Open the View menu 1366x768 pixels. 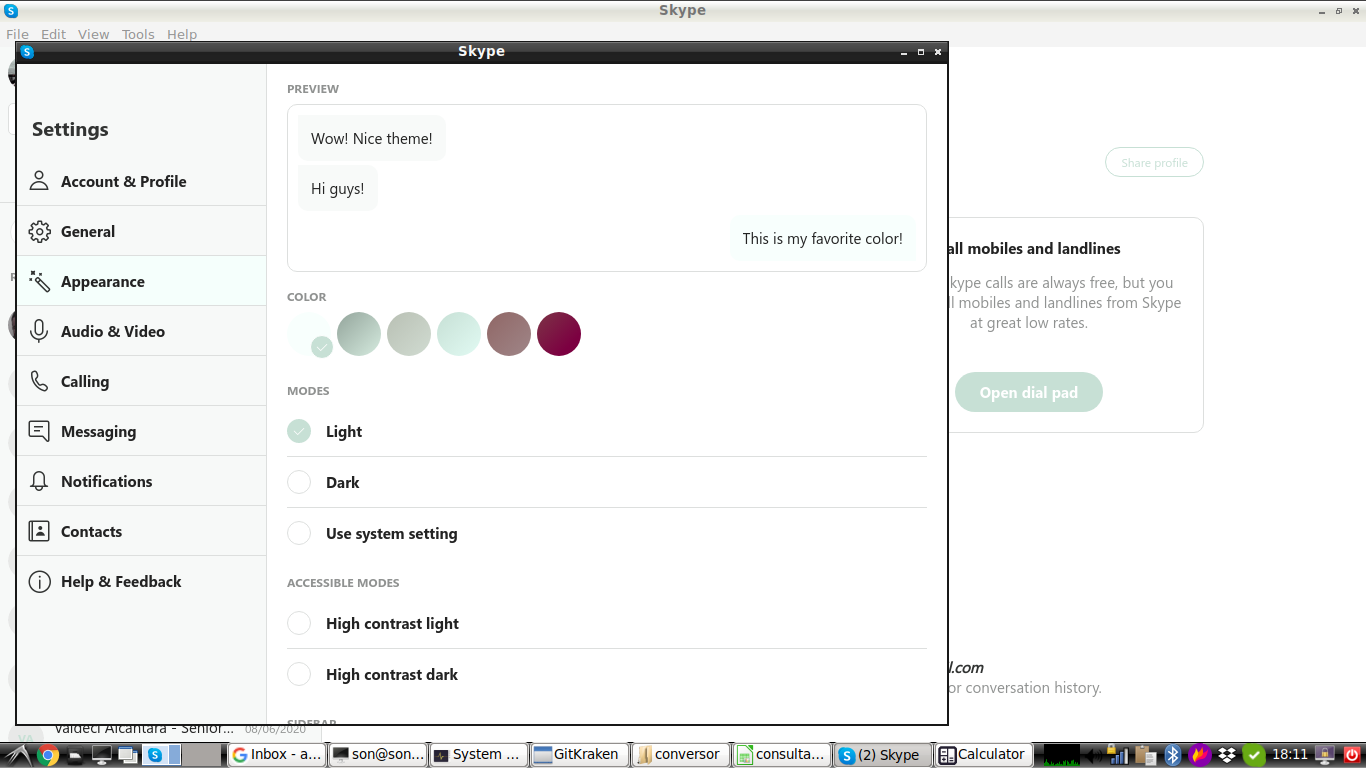(93, 34)
